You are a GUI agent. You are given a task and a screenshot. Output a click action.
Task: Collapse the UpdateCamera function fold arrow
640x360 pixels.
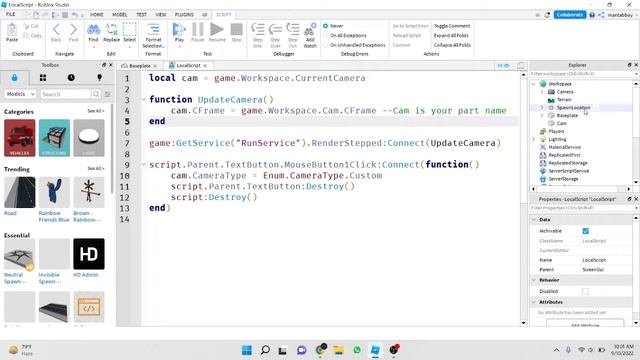click(x=144, y=100)
